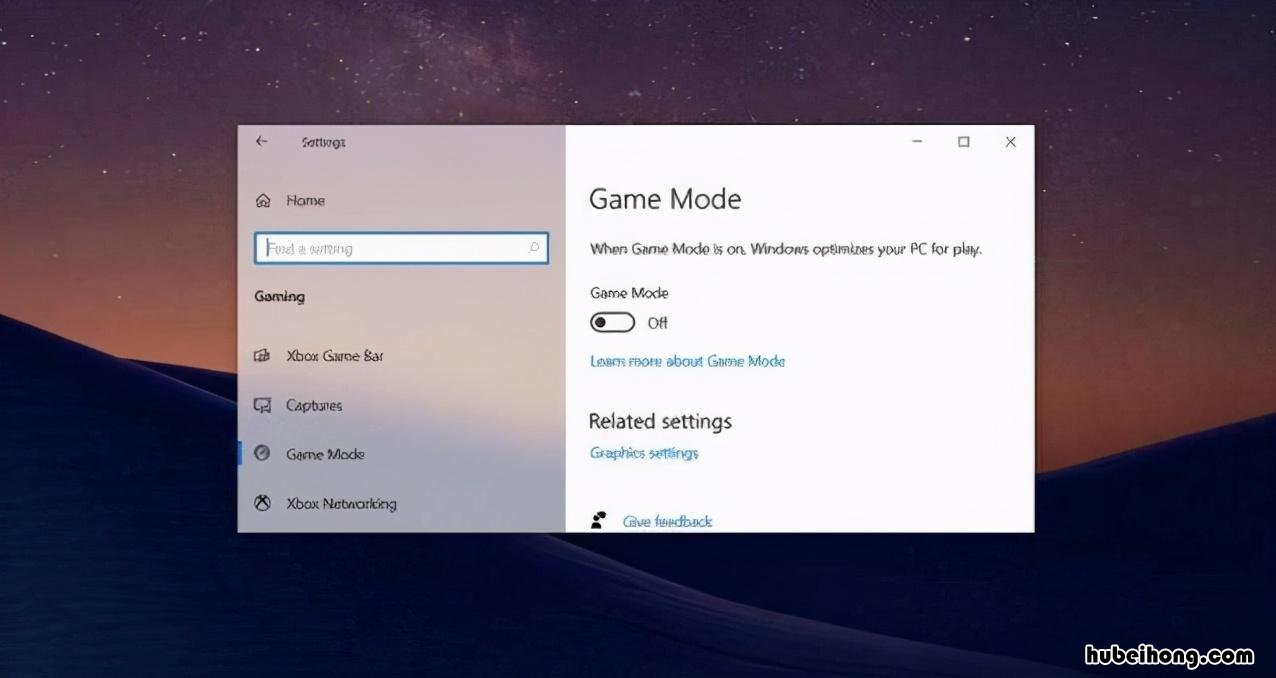Click the Captures icon
This screenshot has height=678, width=1276.
click(263, 405)
